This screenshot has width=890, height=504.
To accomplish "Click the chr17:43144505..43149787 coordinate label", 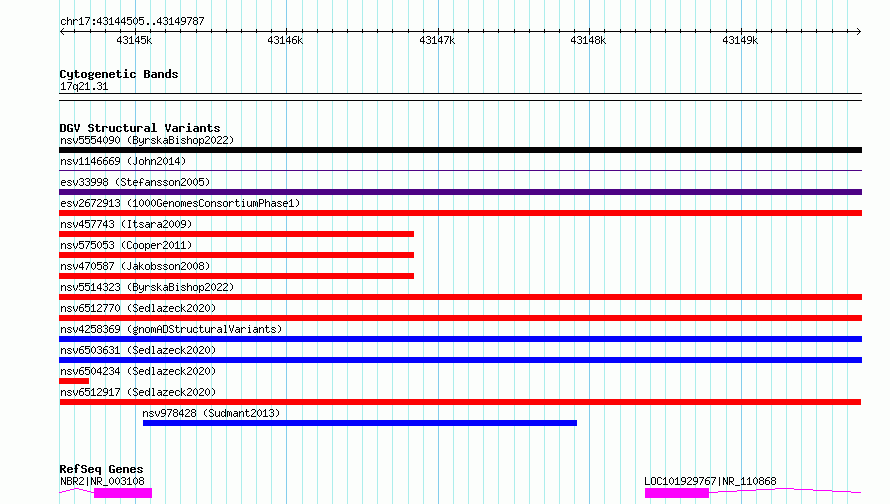I will (x=132, y=21).
